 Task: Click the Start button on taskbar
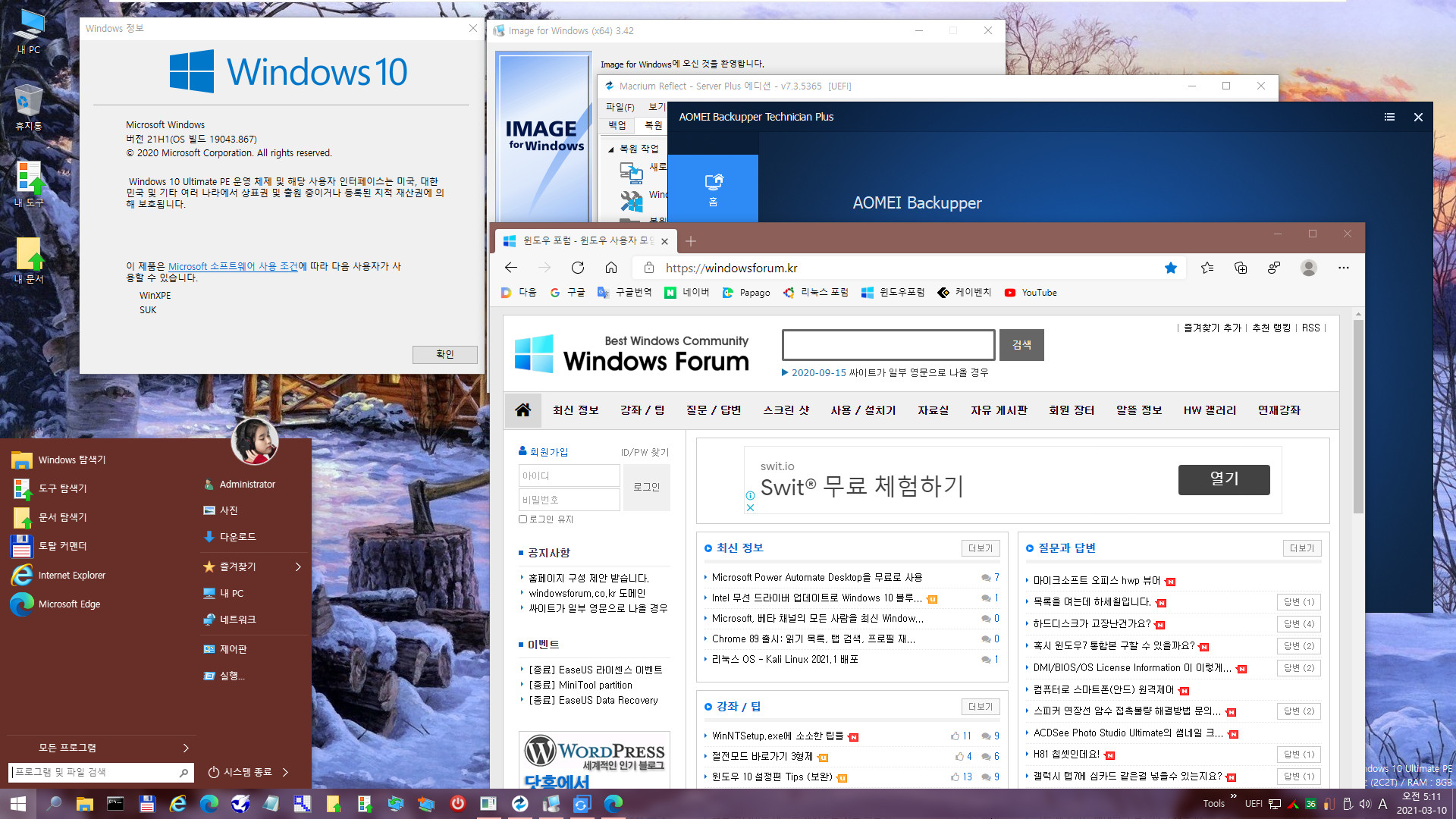pyautogui.click(x=17, y=804)
